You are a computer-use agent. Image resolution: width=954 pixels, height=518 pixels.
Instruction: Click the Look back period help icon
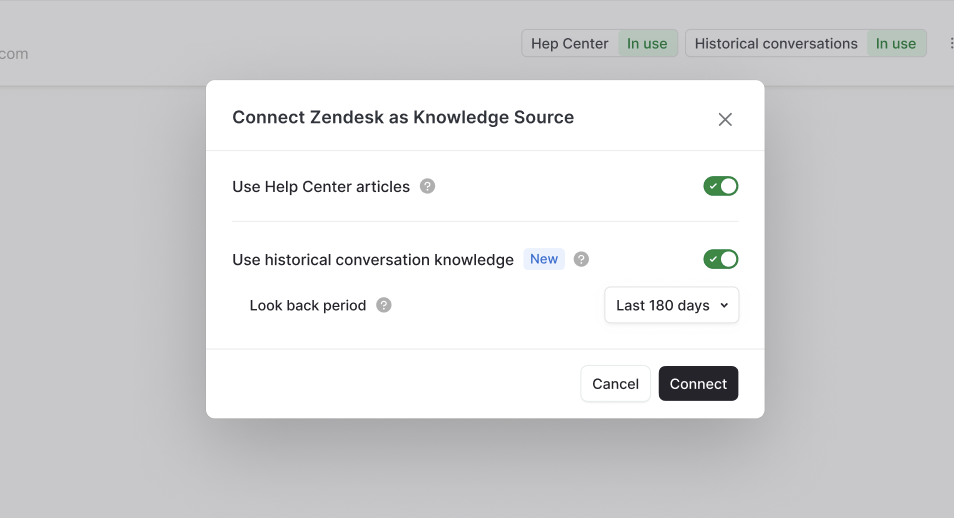coord(384,305)
